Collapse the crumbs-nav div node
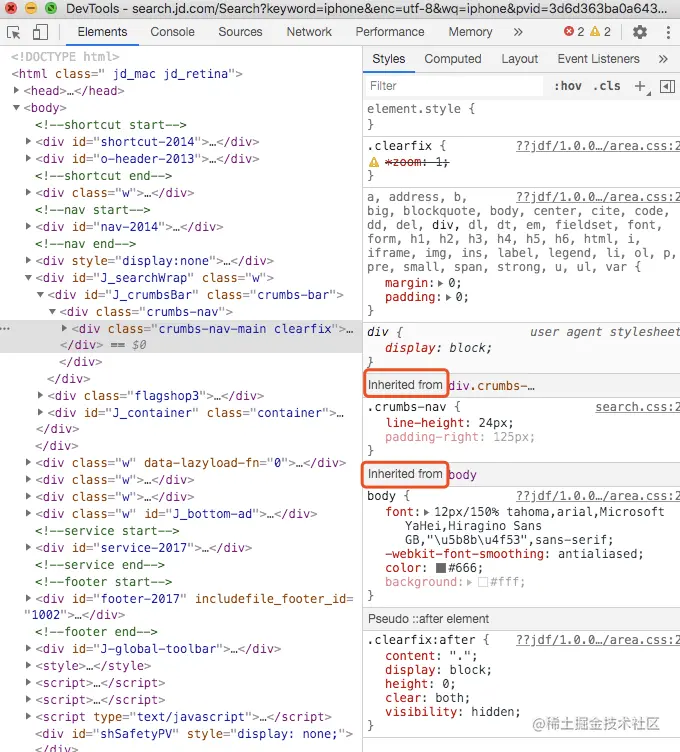Viewport: 680px width, 752px height. coord(52,312)
